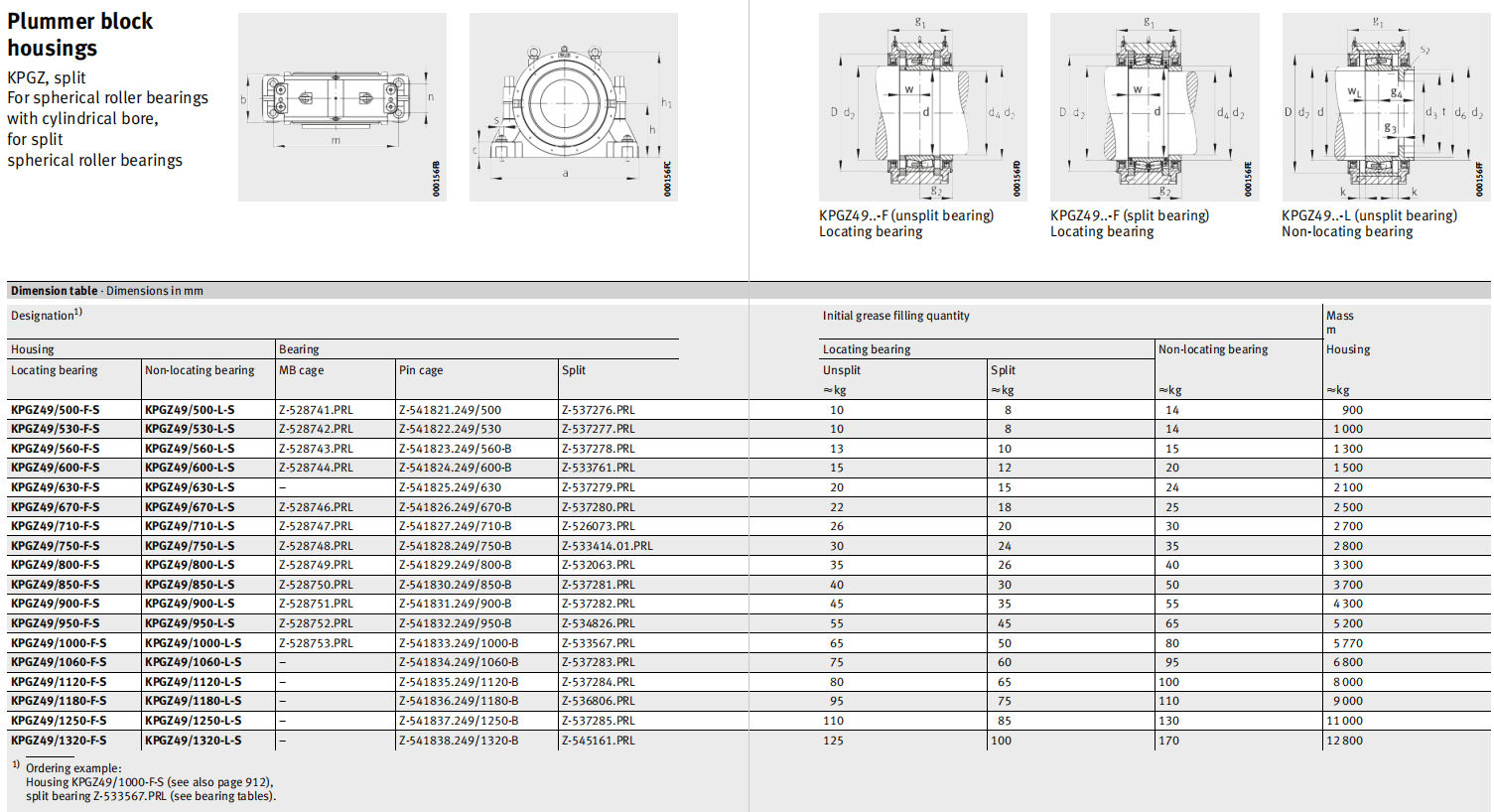Click the KPGZ49/800-F-S locating bearing cell
This screenshot has height=812, width=1494.
(56, 565)
